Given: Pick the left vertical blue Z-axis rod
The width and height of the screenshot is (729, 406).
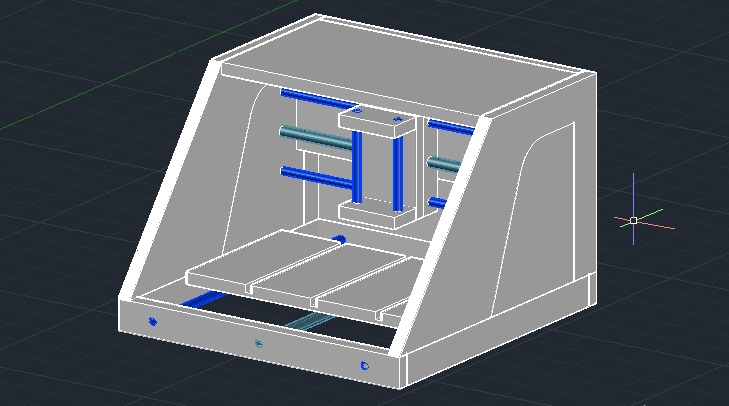Looking at the screenshot, I should coord(357,166).
